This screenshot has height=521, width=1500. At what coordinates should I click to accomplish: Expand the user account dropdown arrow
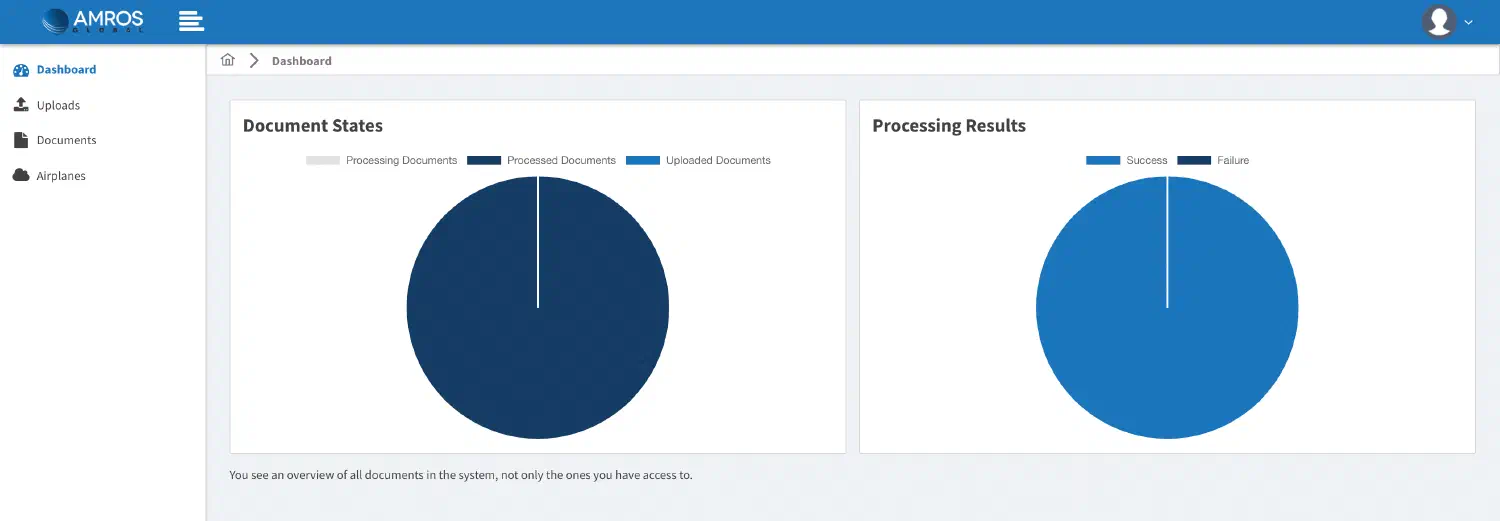coord(1468,22)
